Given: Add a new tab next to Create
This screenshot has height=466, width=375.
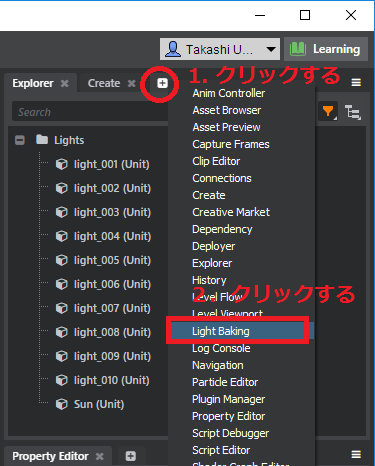Looking at the screenshot, I should (x=162, y=83).
